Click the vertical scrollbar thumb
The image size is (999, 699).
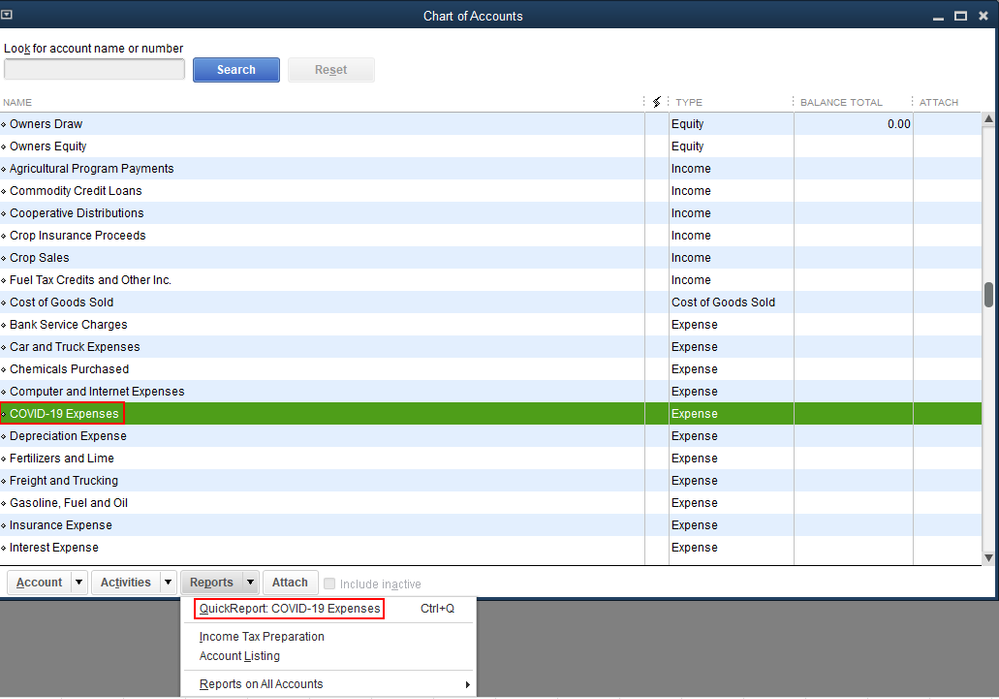(x=989, y=296)
